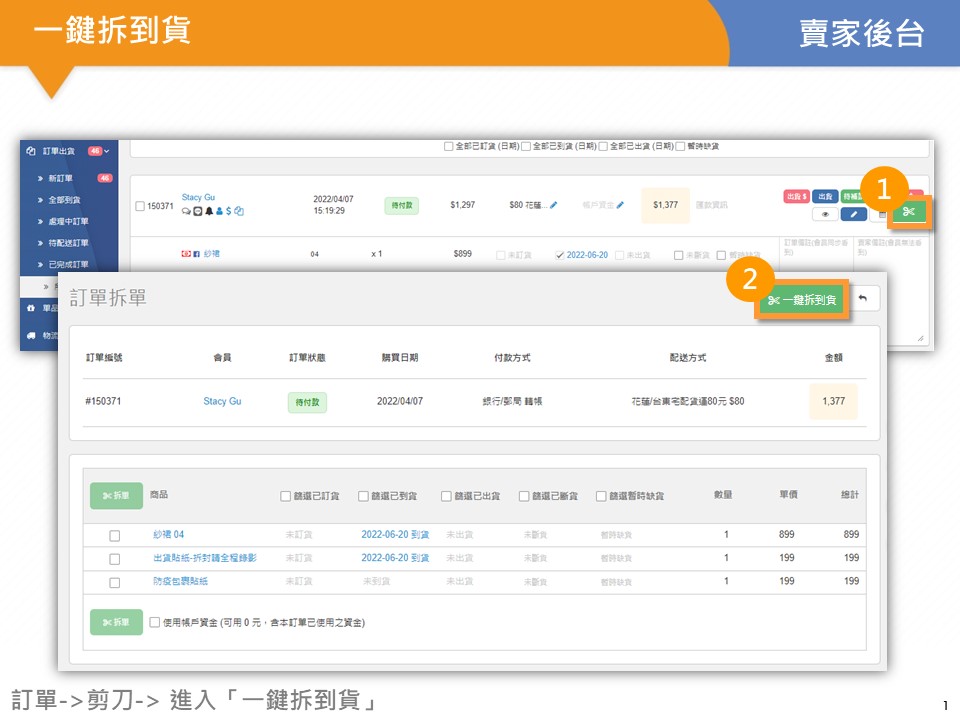The image size is (960, 720).
Task: Open 待配送訂單 in the sidebar
Action: pos(68,243)
